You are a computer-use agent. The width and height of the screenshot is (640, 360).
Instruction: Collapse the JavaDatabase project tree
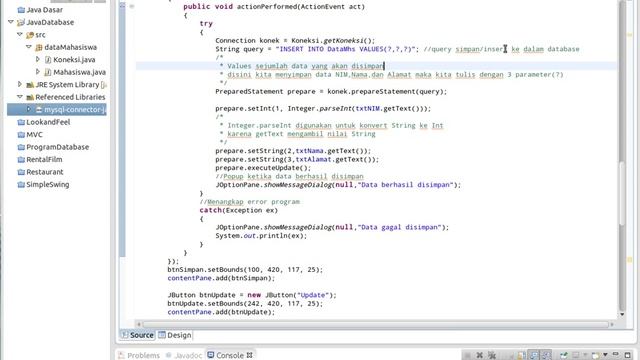click(x=11, y=22)
